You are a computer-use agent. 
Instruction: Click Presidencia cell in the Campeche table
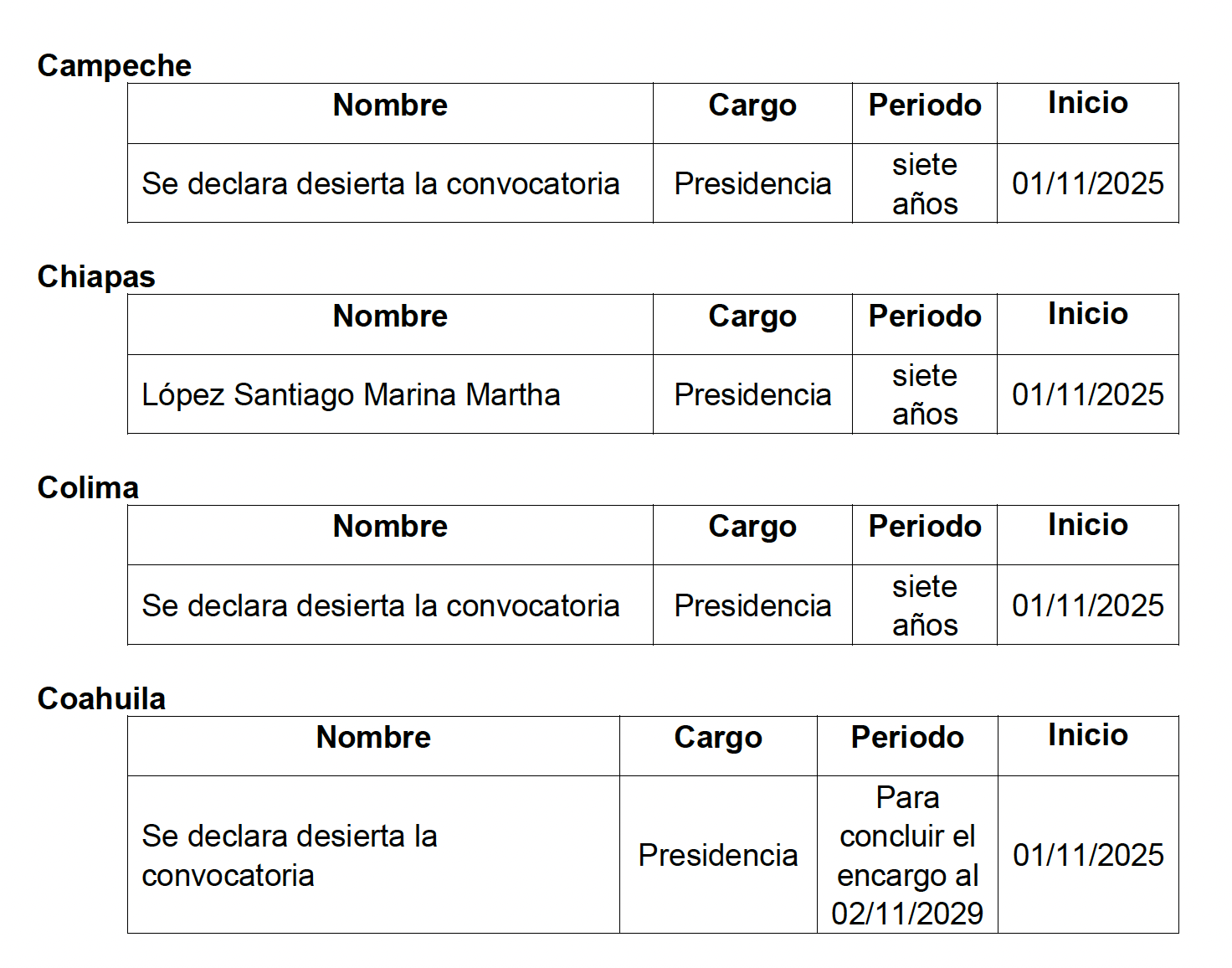click(x=752, y=183)
